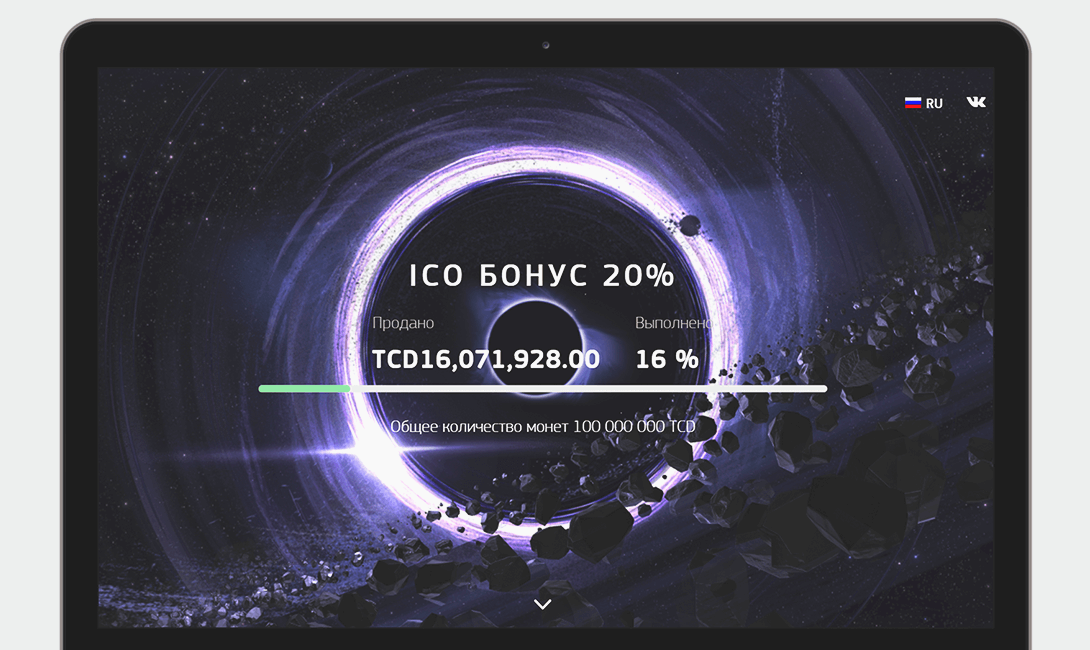Viewport: 1090px width, 650px height.
Task: Click the Продано label
Action: (x=403, y=323)
